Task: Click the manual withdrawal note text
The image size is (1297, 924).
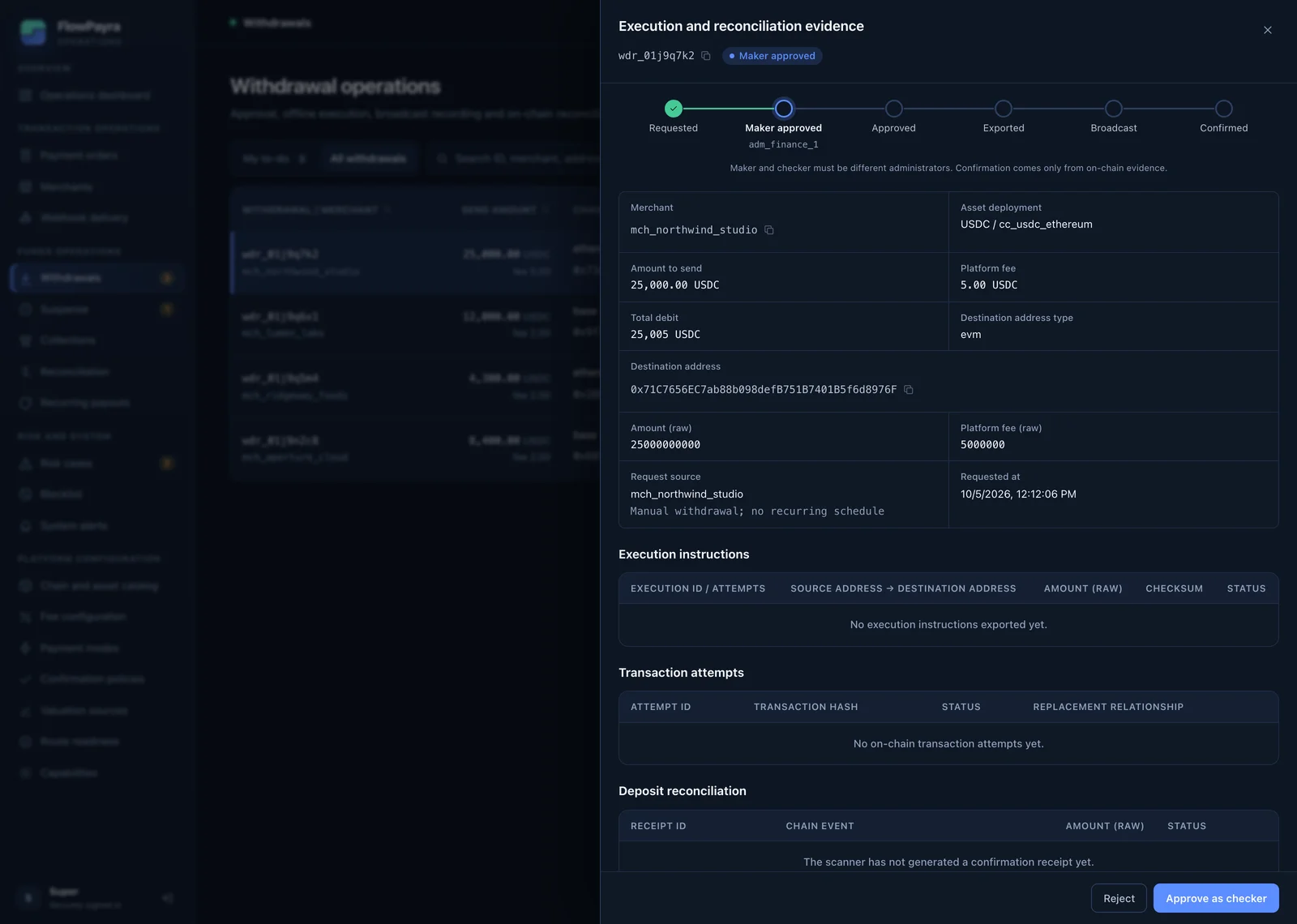Action: pyautogui.click(x=757, y=511)
